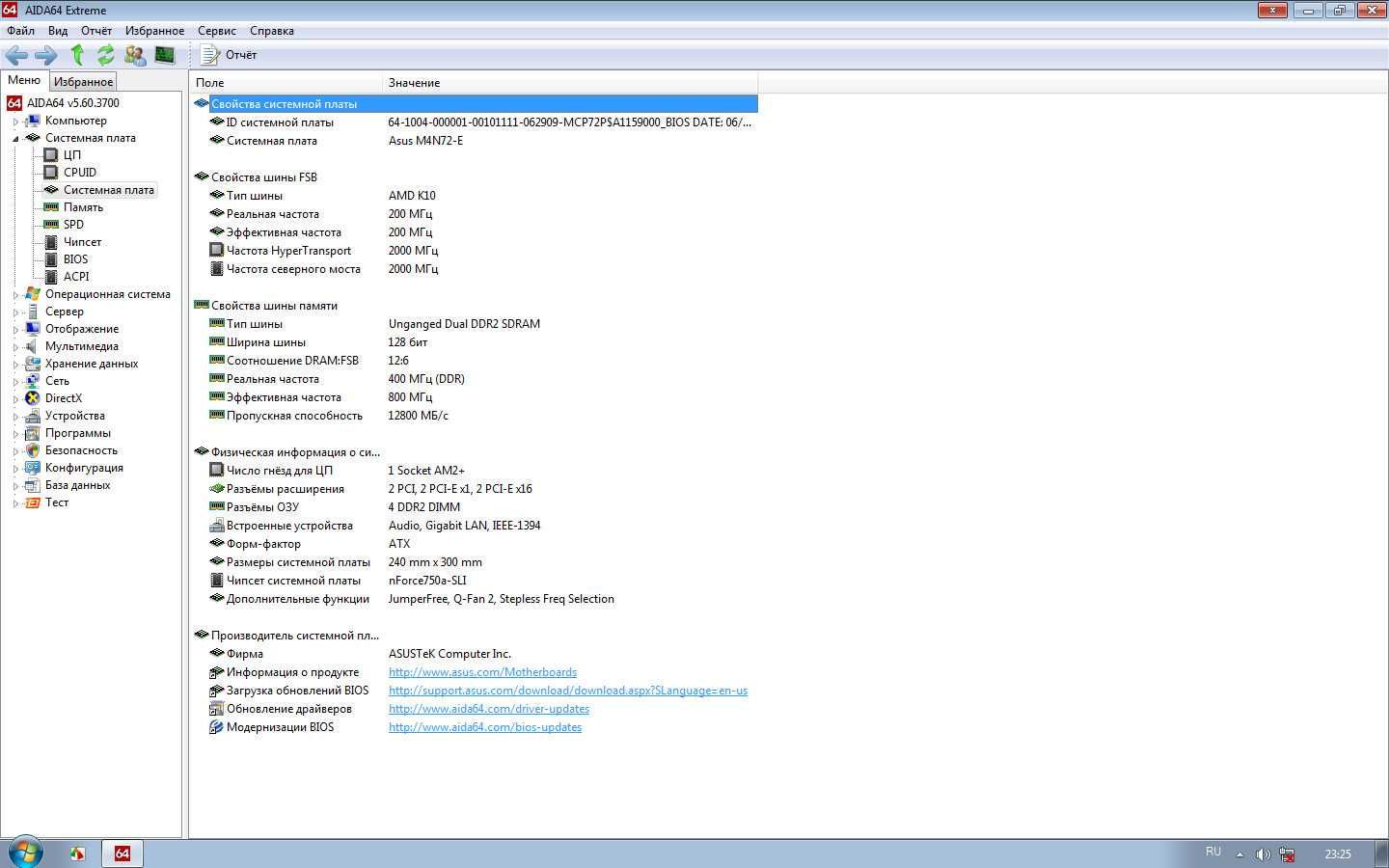1389x868 pixels.
Task: Click the Поле column header
Action: click(286, 83)
